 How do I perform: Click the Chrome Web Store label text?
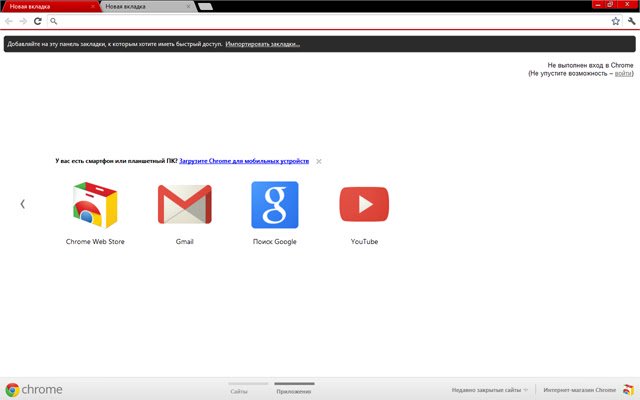click(x=95, y=242)
